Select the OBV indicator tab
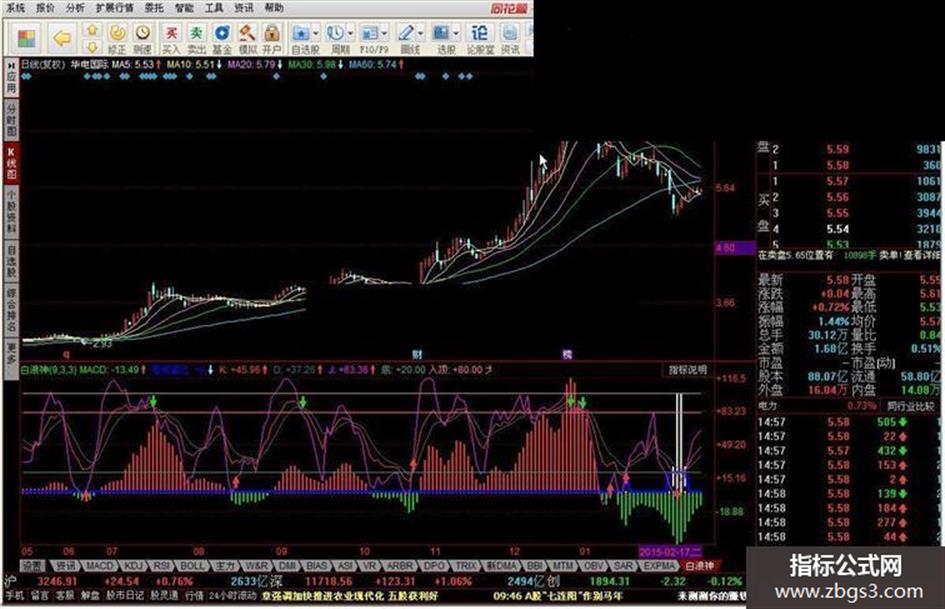 coord(594,566)
